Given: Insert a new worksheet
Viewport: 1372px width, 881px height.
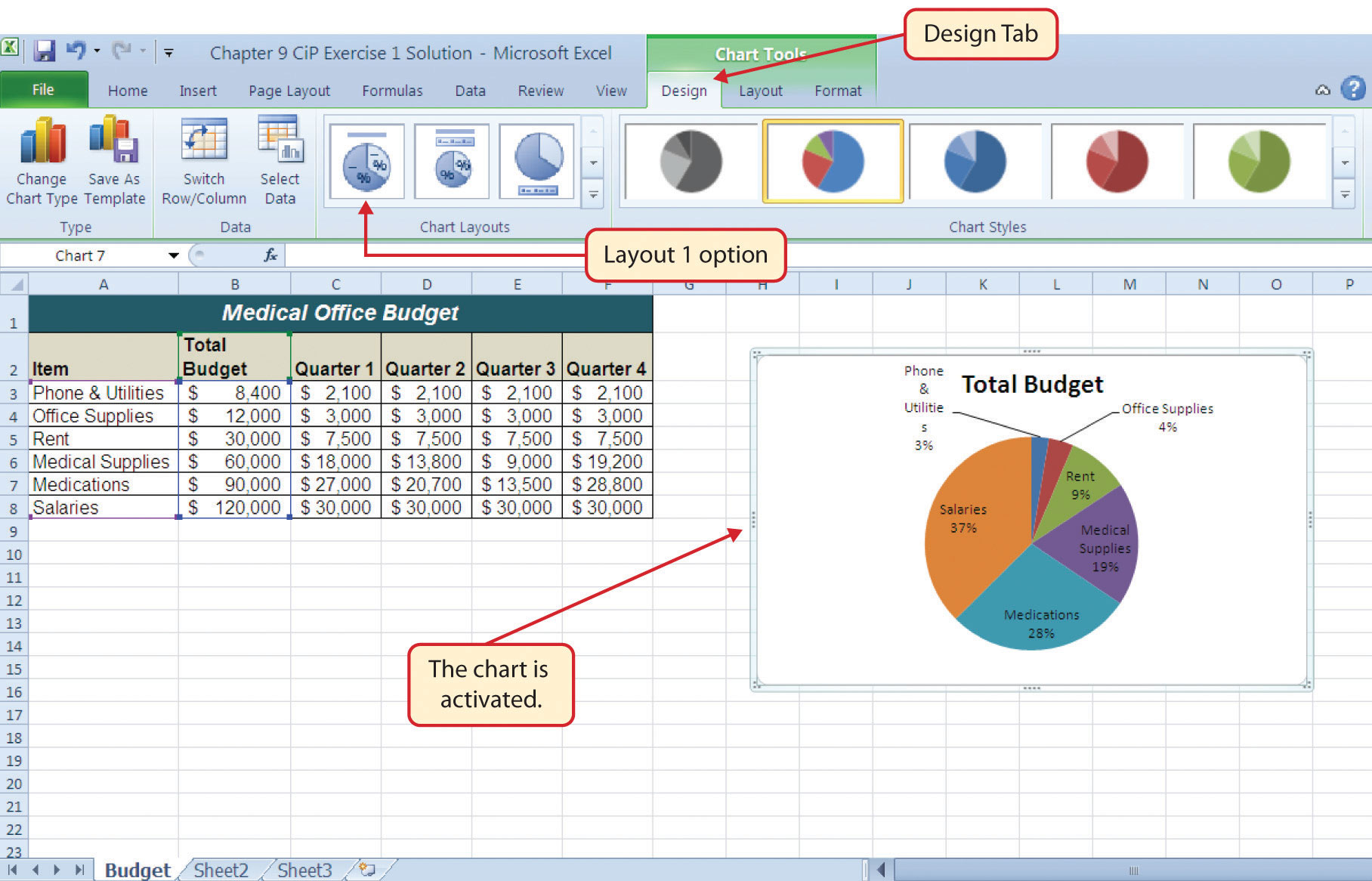Looking at the screenshot, I should tap(368, 869).
